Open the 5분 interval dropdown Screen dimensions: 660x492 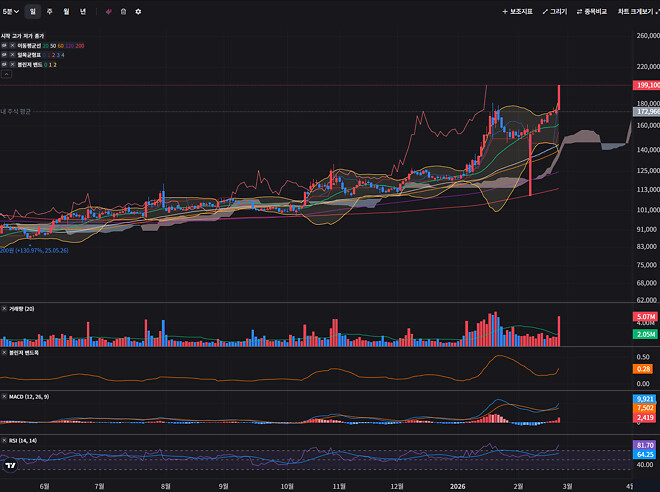coord(11,12)
